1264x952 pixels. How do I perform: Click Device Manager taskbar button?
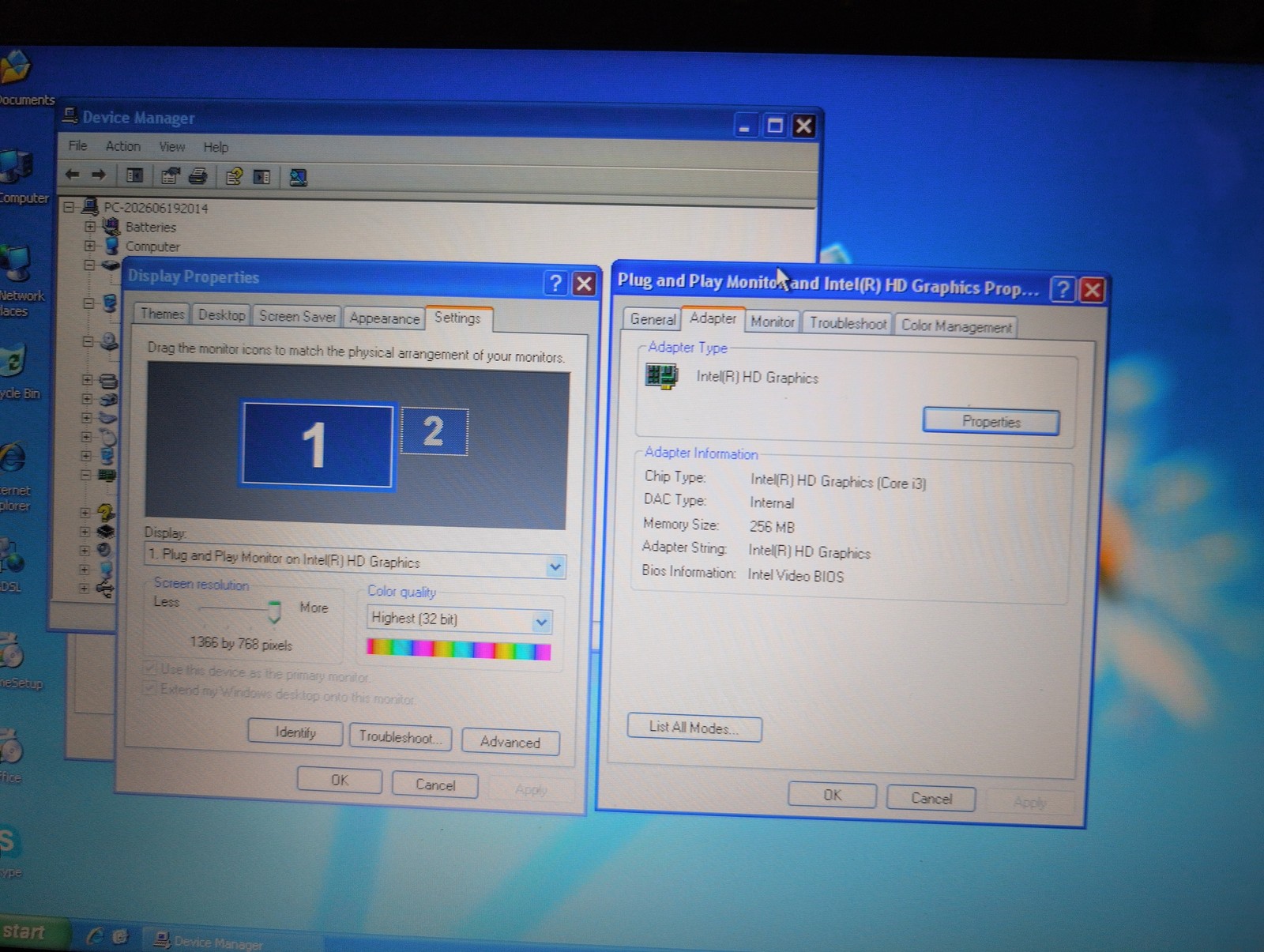pyautogui.click(x=233, y=942)
